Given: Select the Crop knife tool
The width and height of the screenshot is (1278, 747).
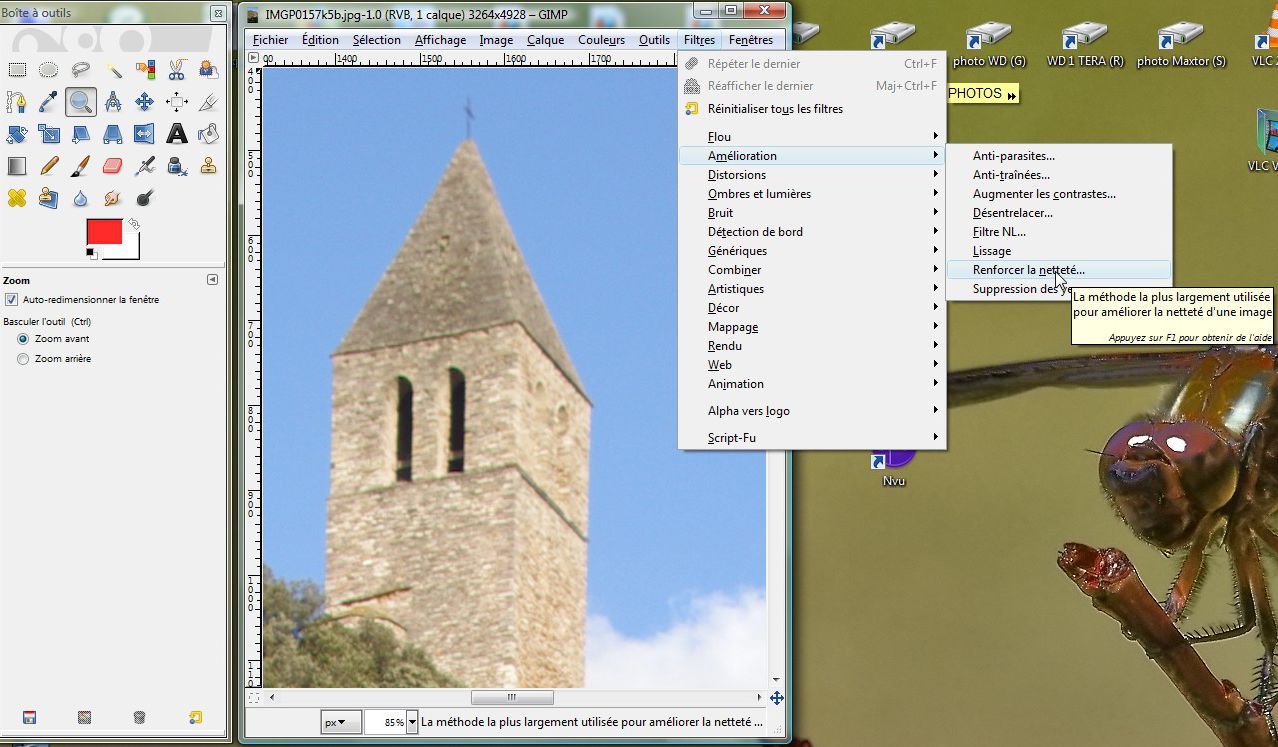Looking at the screenshot, I should (209, 101).
